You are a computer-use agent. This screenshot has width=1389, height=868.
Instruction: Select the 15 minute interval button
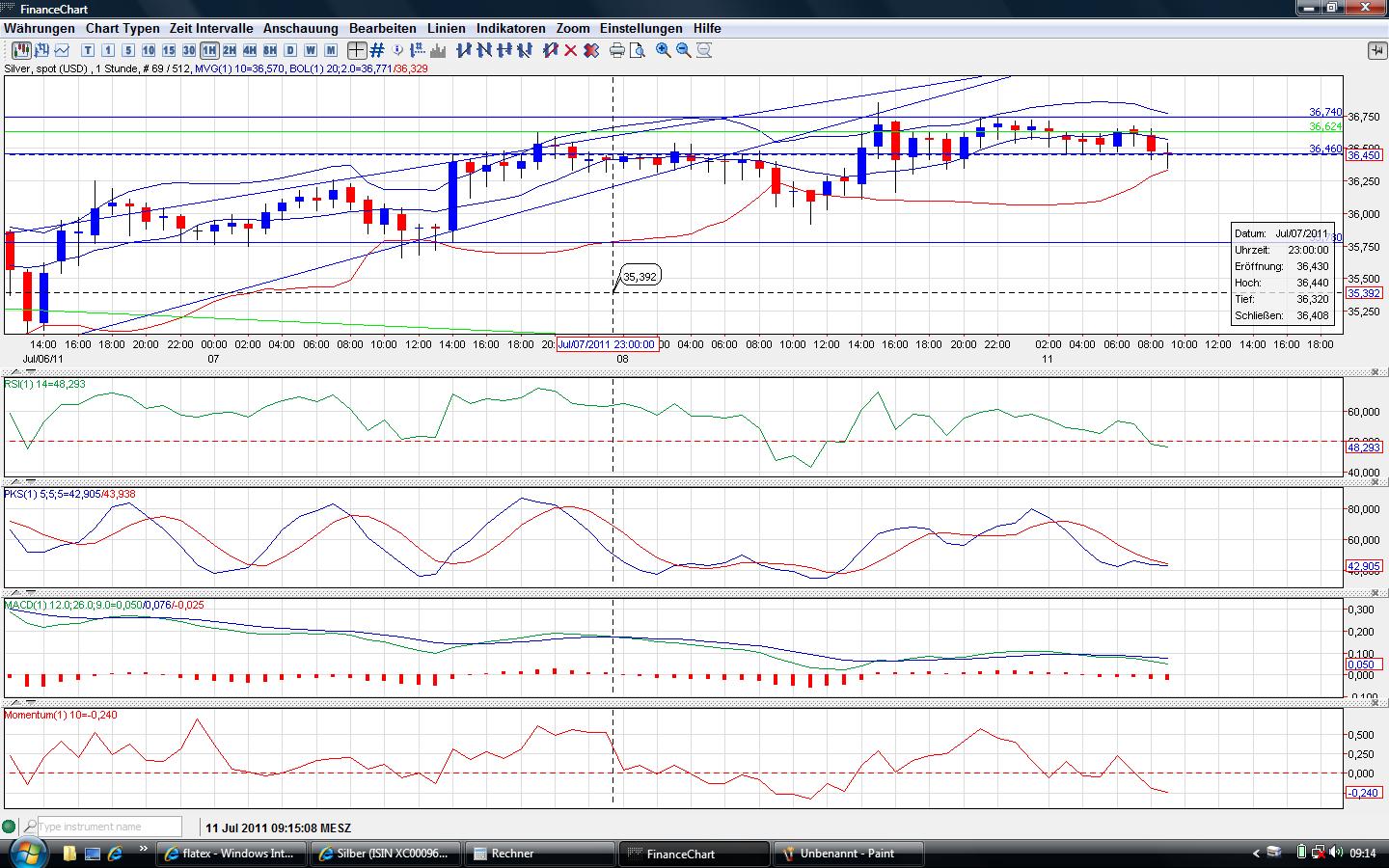click(169, 50)
